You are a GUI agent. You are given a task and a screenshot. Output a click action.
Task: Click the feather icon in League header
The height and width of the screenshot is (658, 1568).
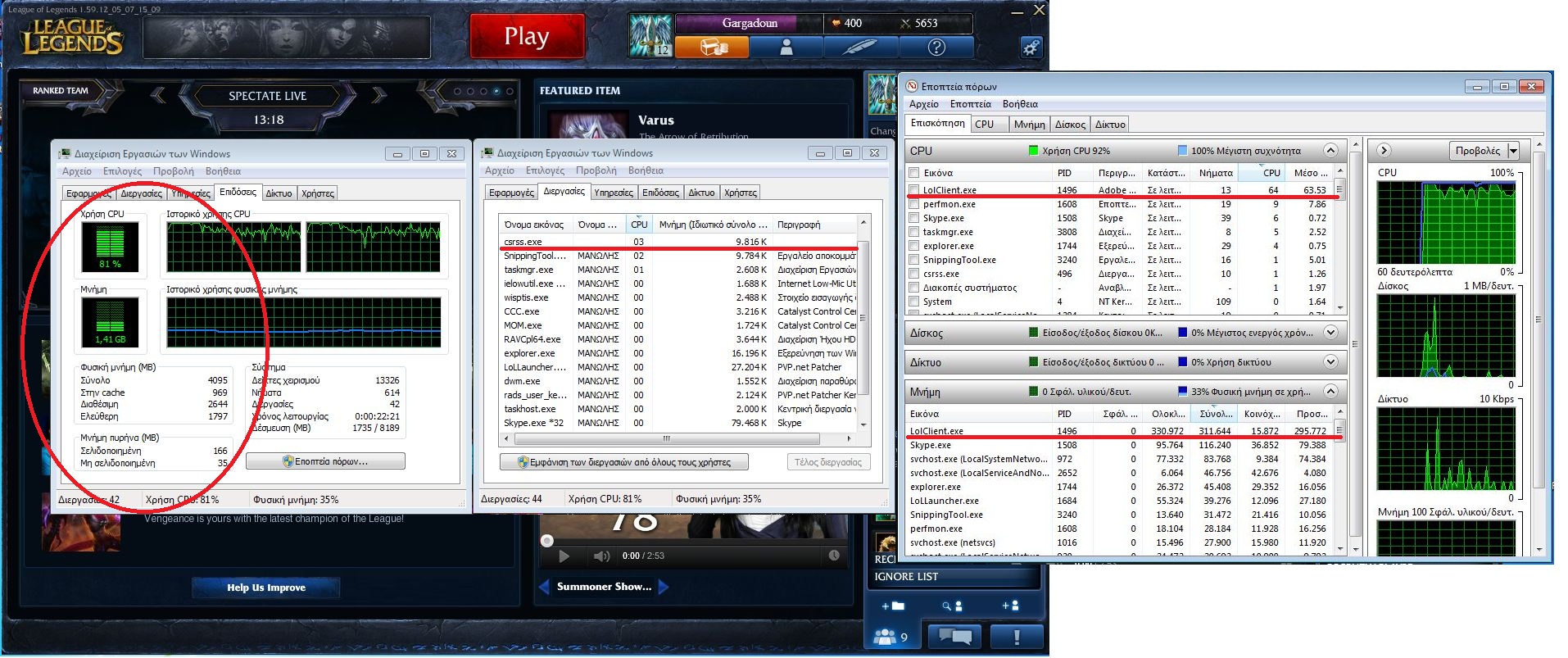[x=859, y=48]
